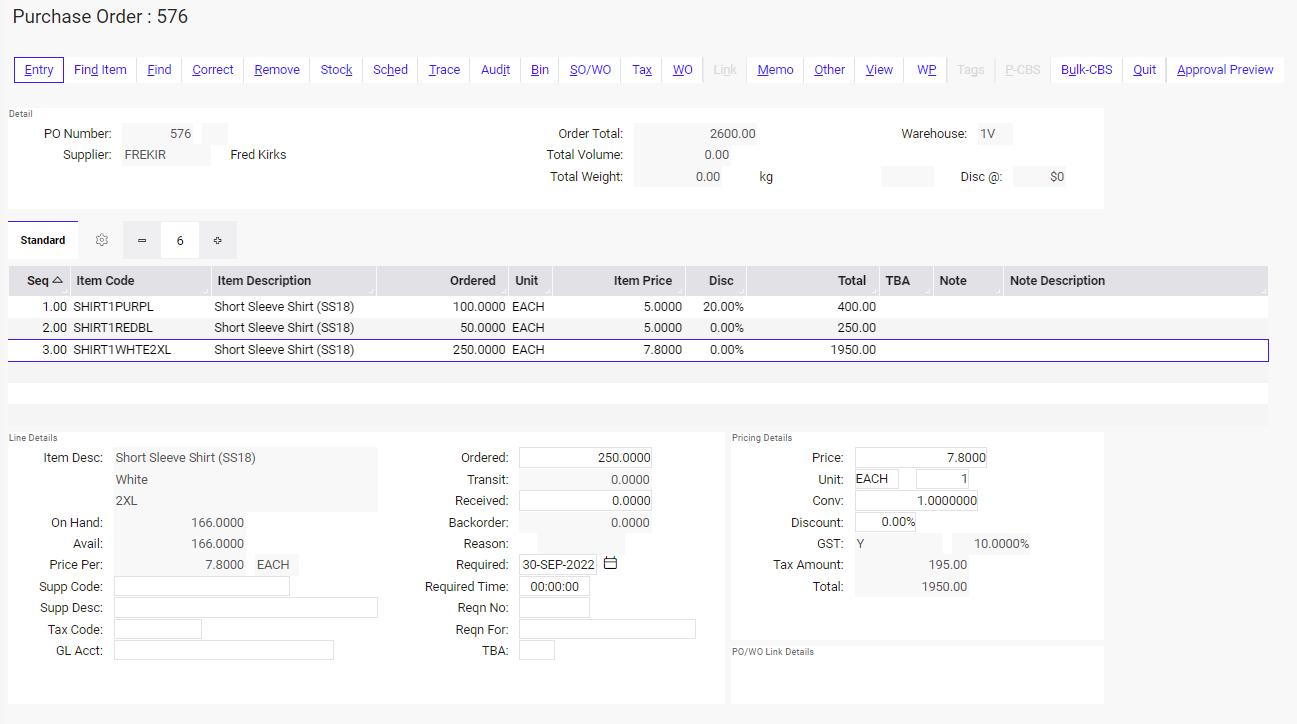Click the Quit button
The image size is (1297, 724).
(x=1143, y=69)
